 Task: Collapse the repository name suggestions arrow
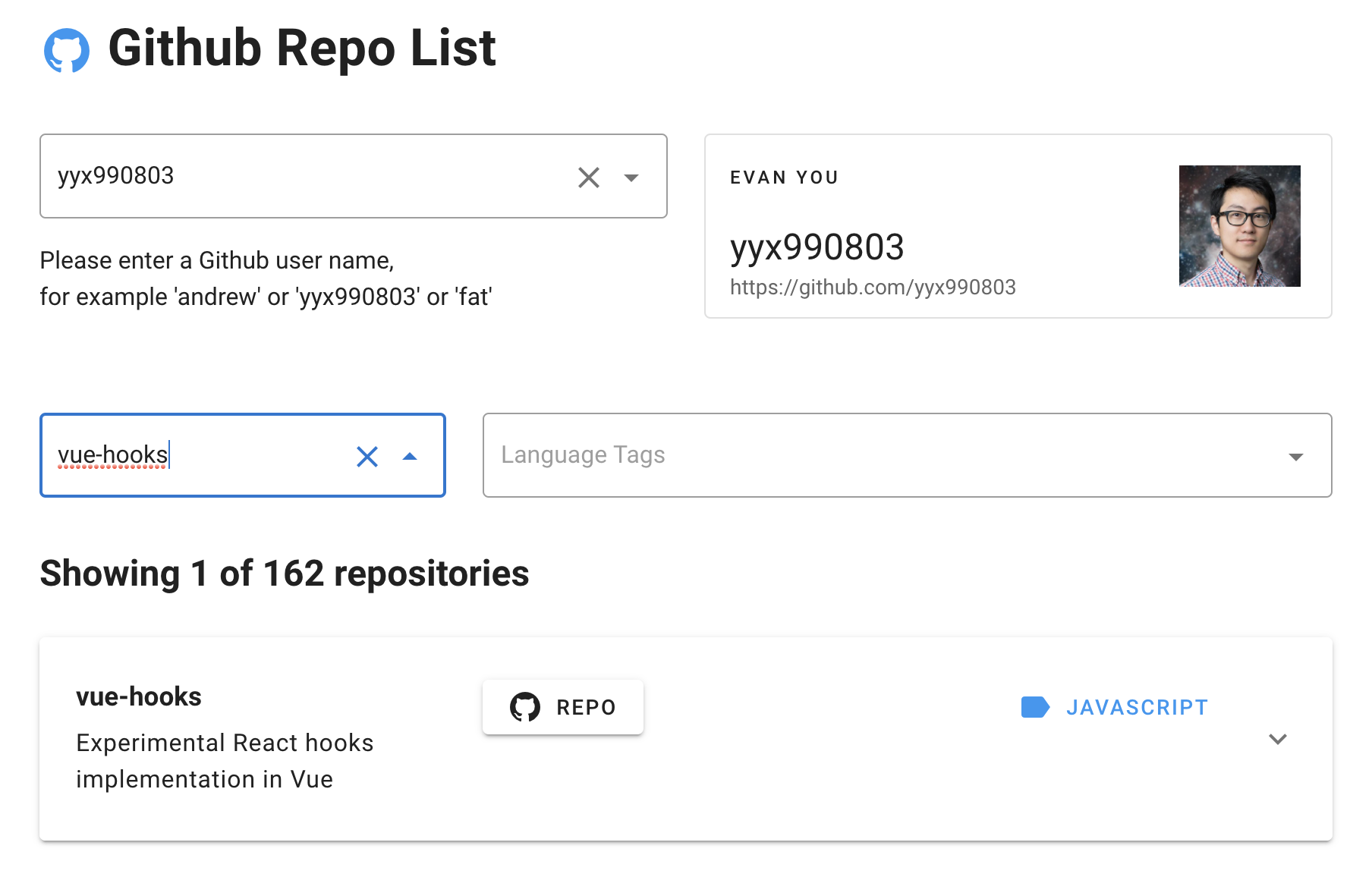coord(410,456)
